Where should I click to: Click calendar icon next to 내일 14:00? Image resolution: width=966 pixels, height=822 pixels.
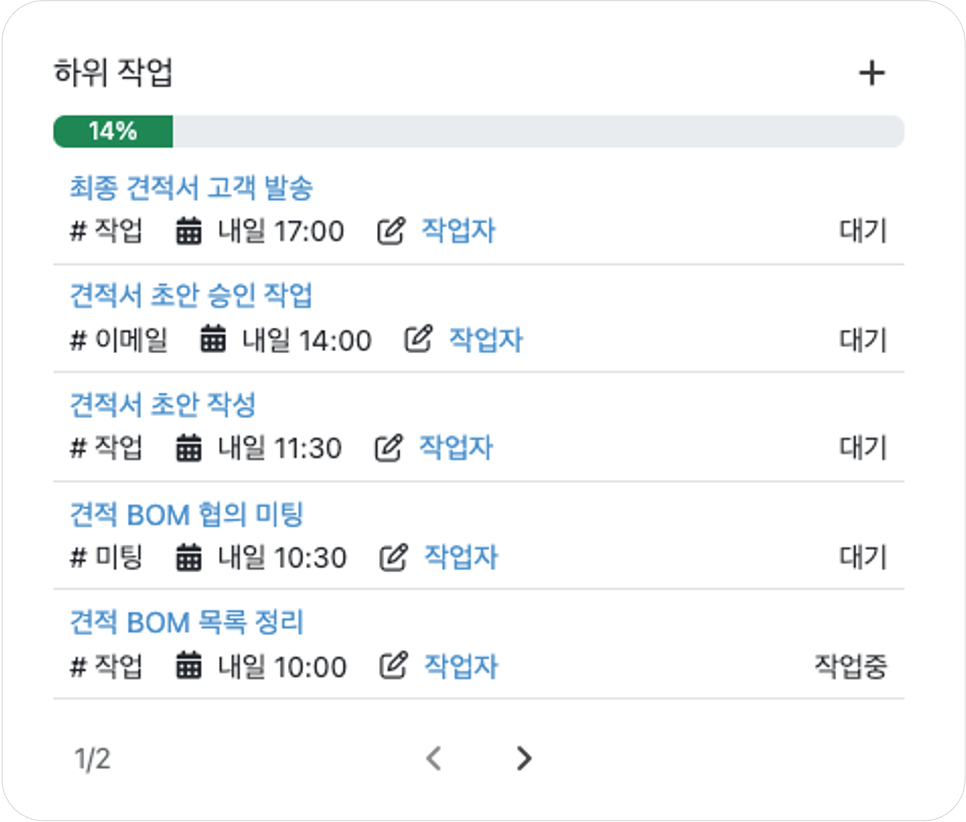pyautogui.click(x=213, y=339)
